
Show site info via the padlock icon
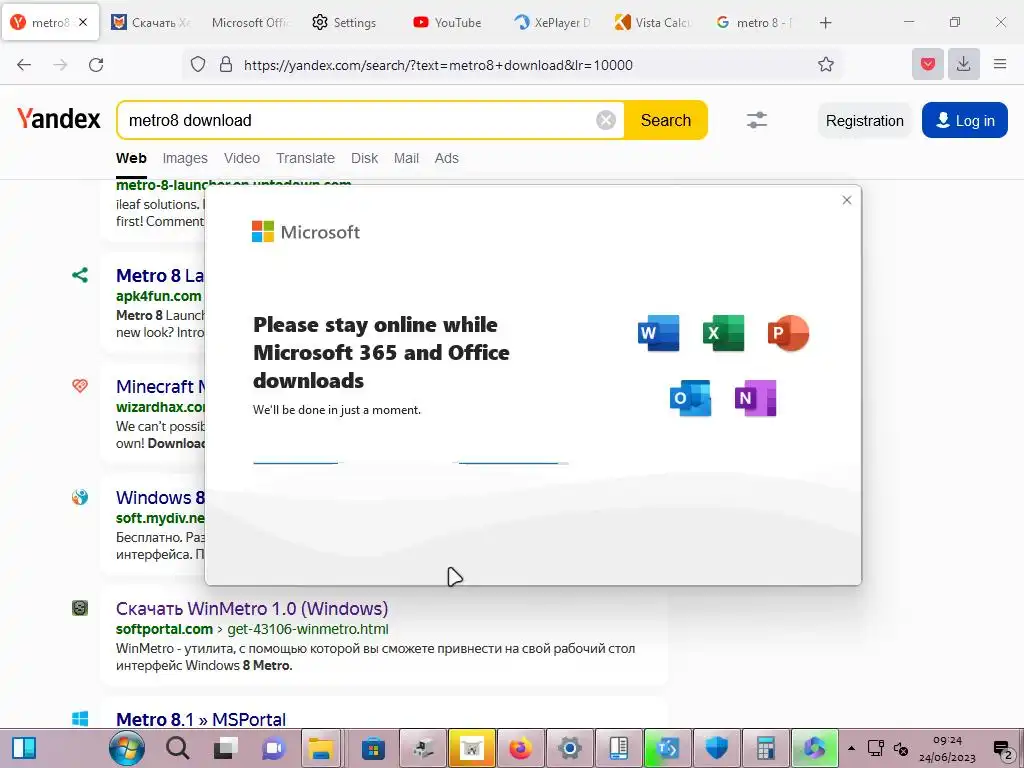pyautogui.click(x=226, y=65)
